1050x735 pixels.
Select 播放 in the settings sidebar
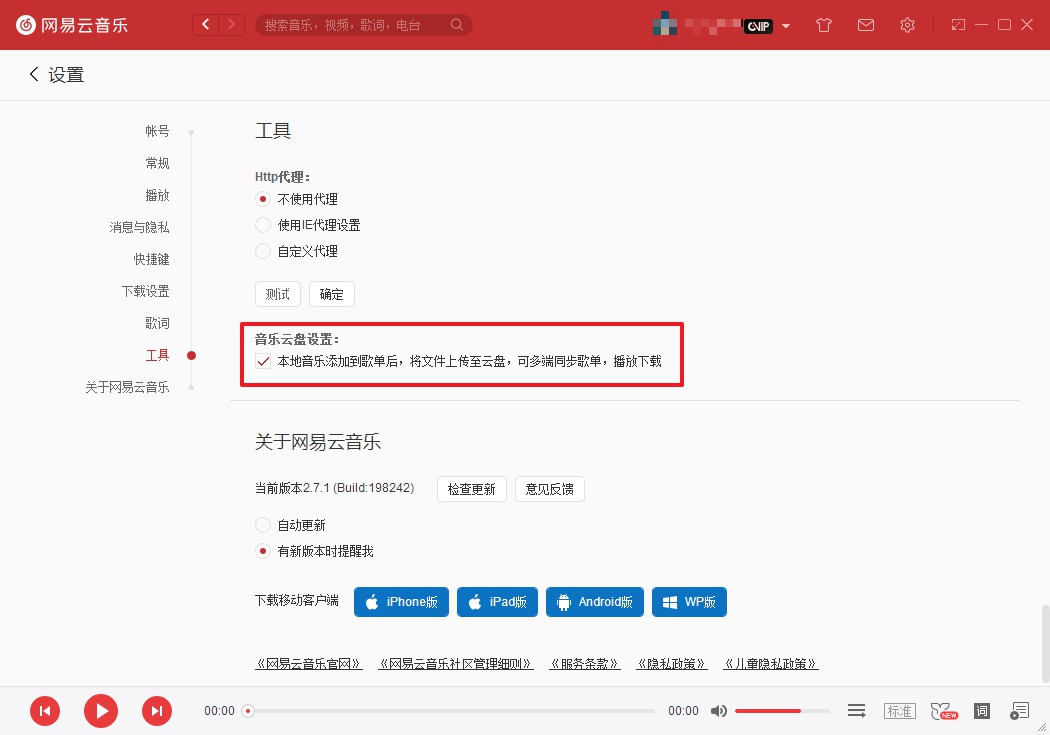tap(157, 195)
